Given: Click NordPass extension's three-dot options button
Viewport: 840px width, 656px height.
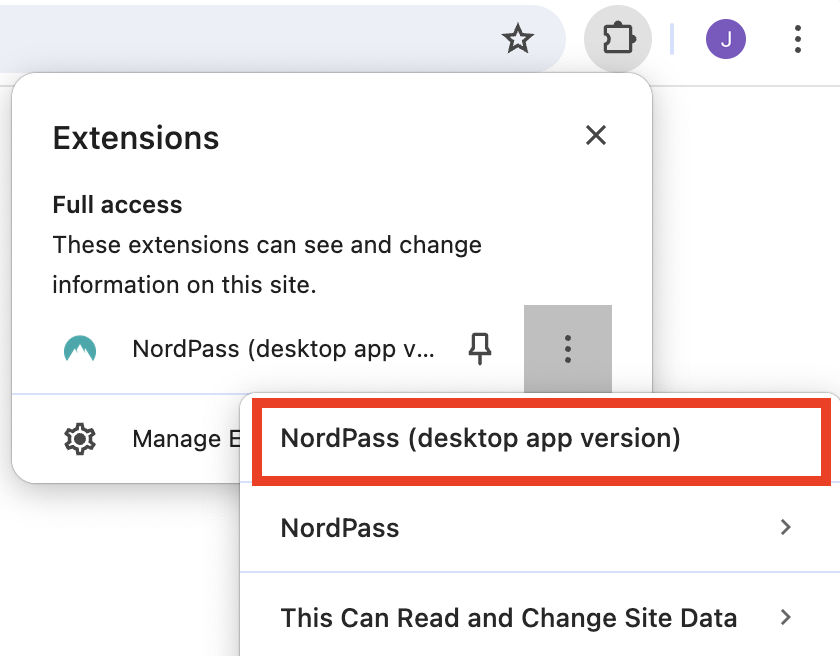Looking at the screenshot, I should point(567,349).
